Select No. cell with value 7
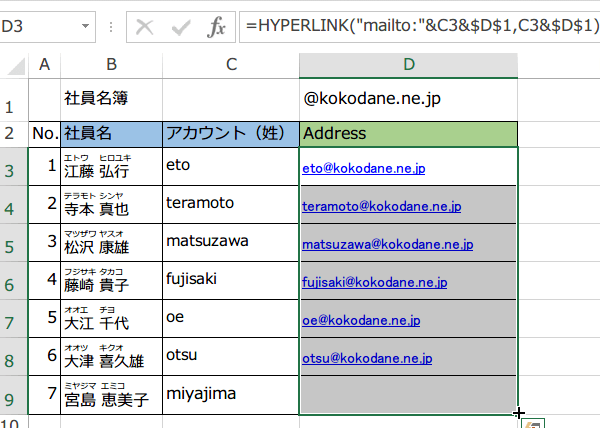 coord(44,395)
